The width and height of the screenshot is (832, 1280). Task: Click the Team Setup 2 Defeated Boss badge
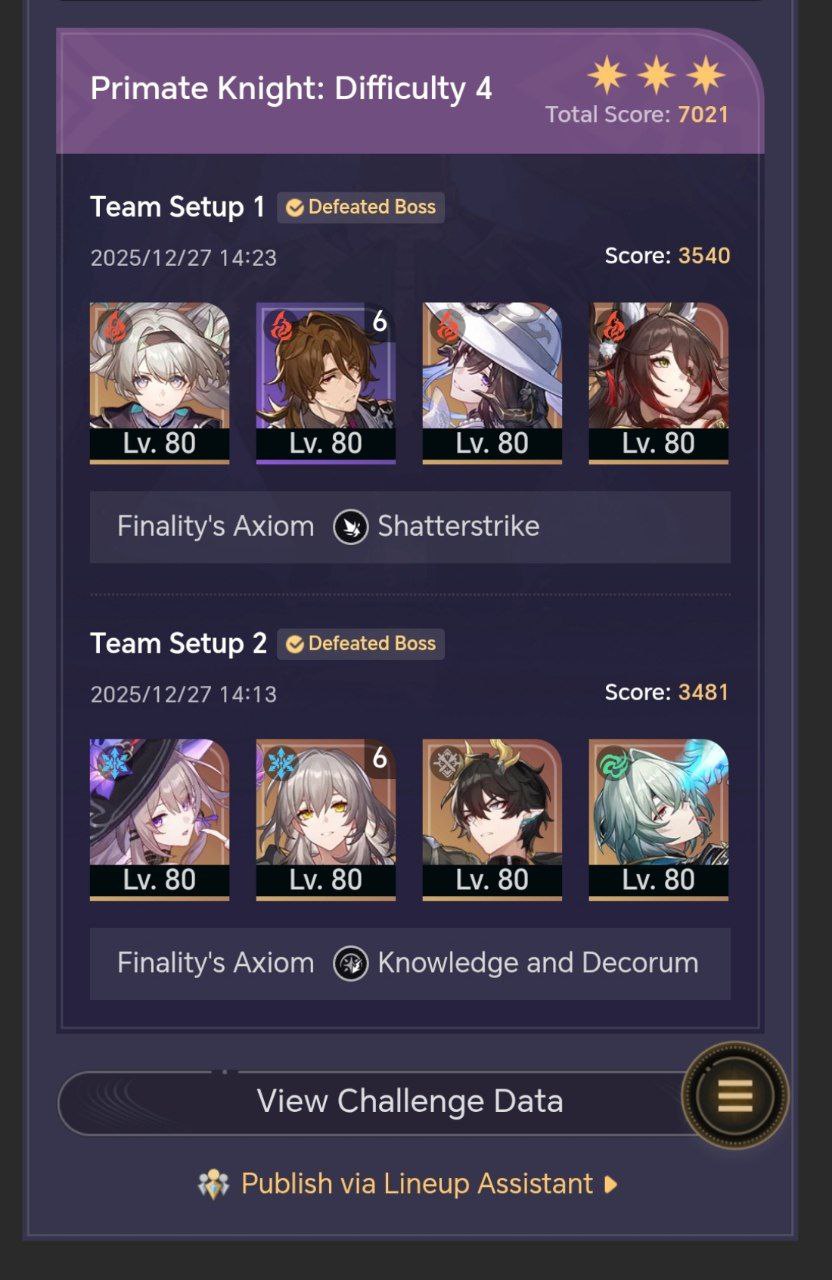point(361,643)
